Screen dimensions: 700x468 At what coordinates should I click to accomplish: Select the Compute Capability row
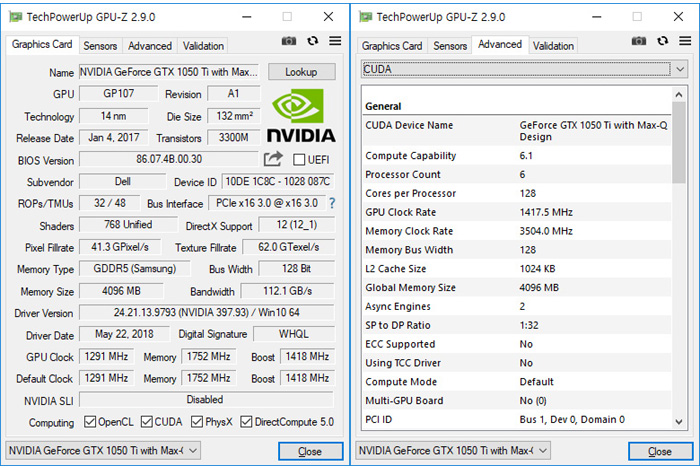pyautogui.click(x=517, y=156)
